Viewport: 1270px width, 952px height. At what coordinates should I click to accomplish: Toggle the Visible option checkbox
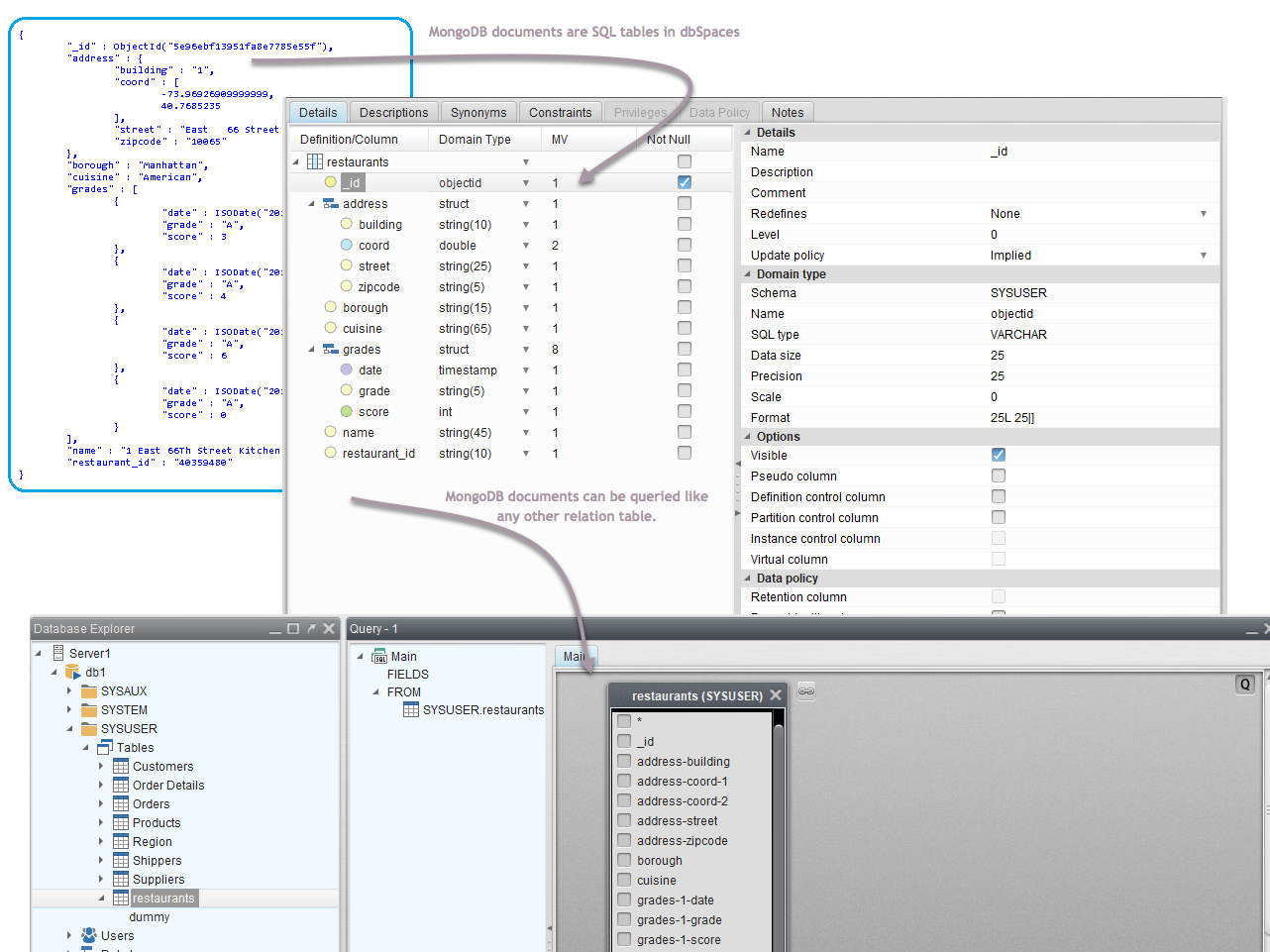coord(999,456)
